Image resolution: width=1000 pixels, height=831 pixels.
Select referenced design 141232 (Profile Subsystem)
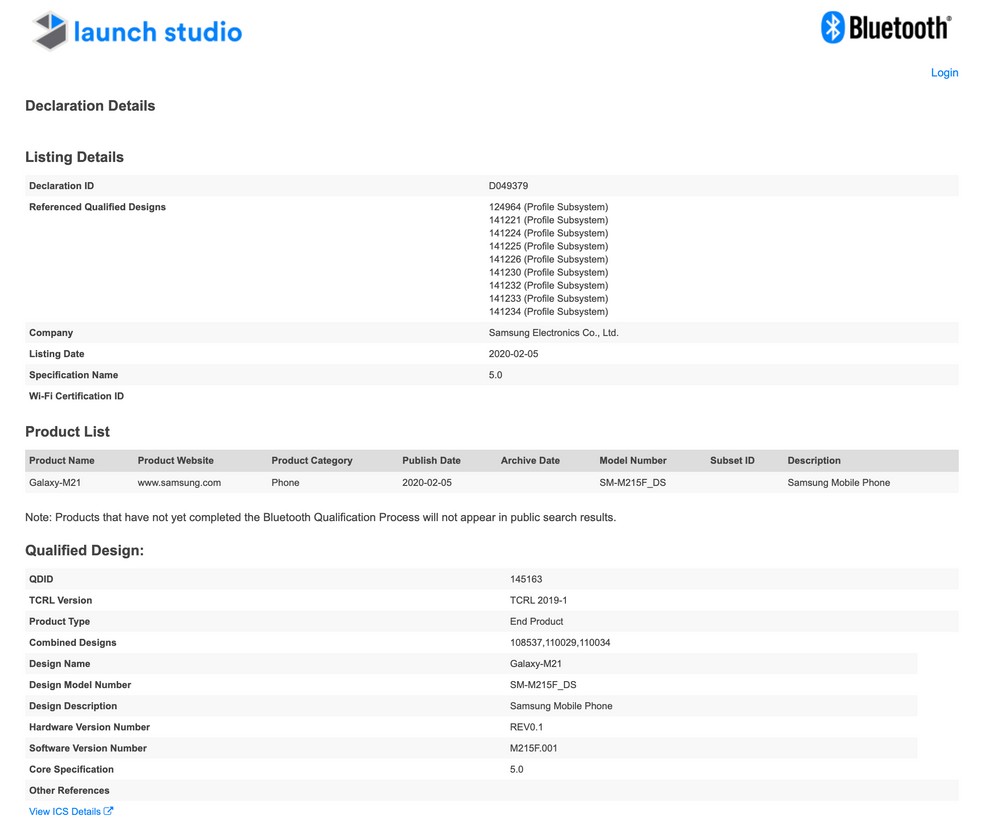[x=548, y=285]
